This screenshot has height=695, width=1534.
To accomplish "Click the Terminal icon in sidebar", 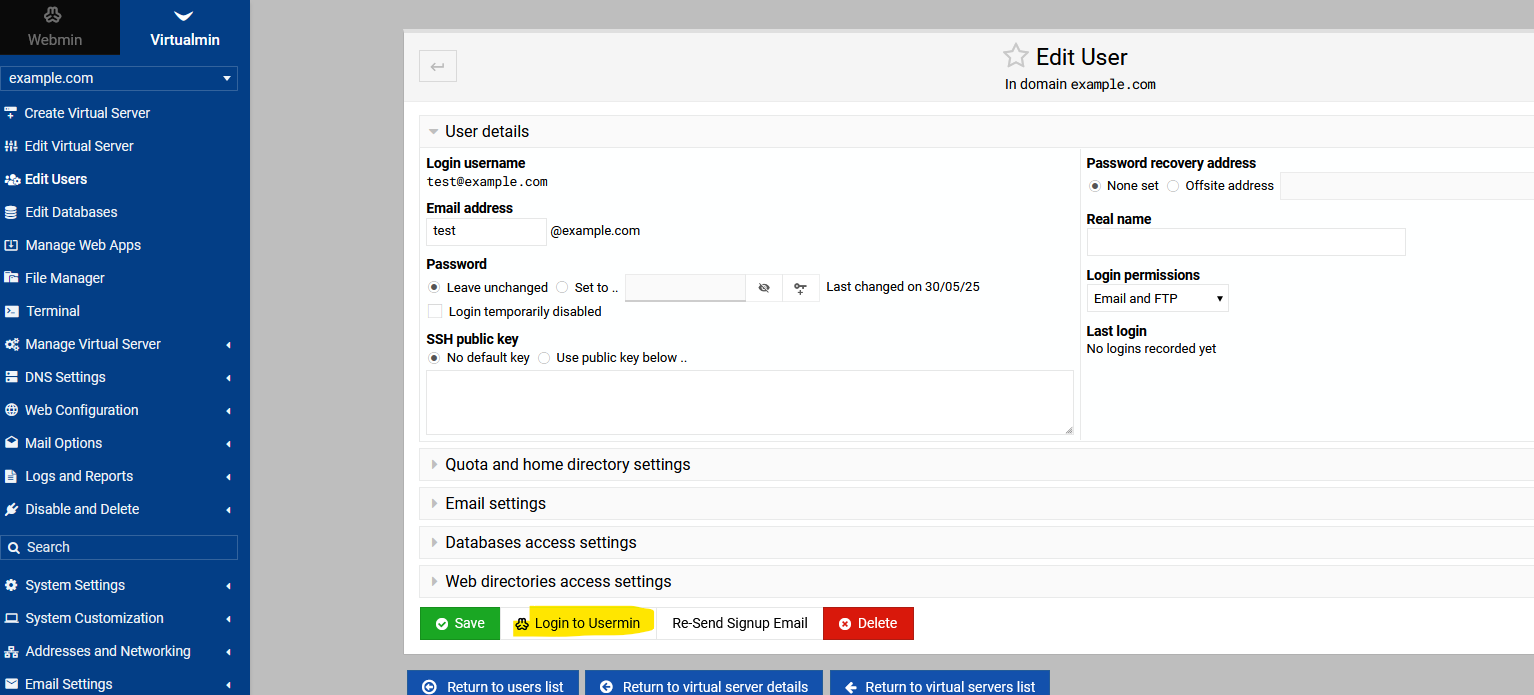I will coord(11,311).
